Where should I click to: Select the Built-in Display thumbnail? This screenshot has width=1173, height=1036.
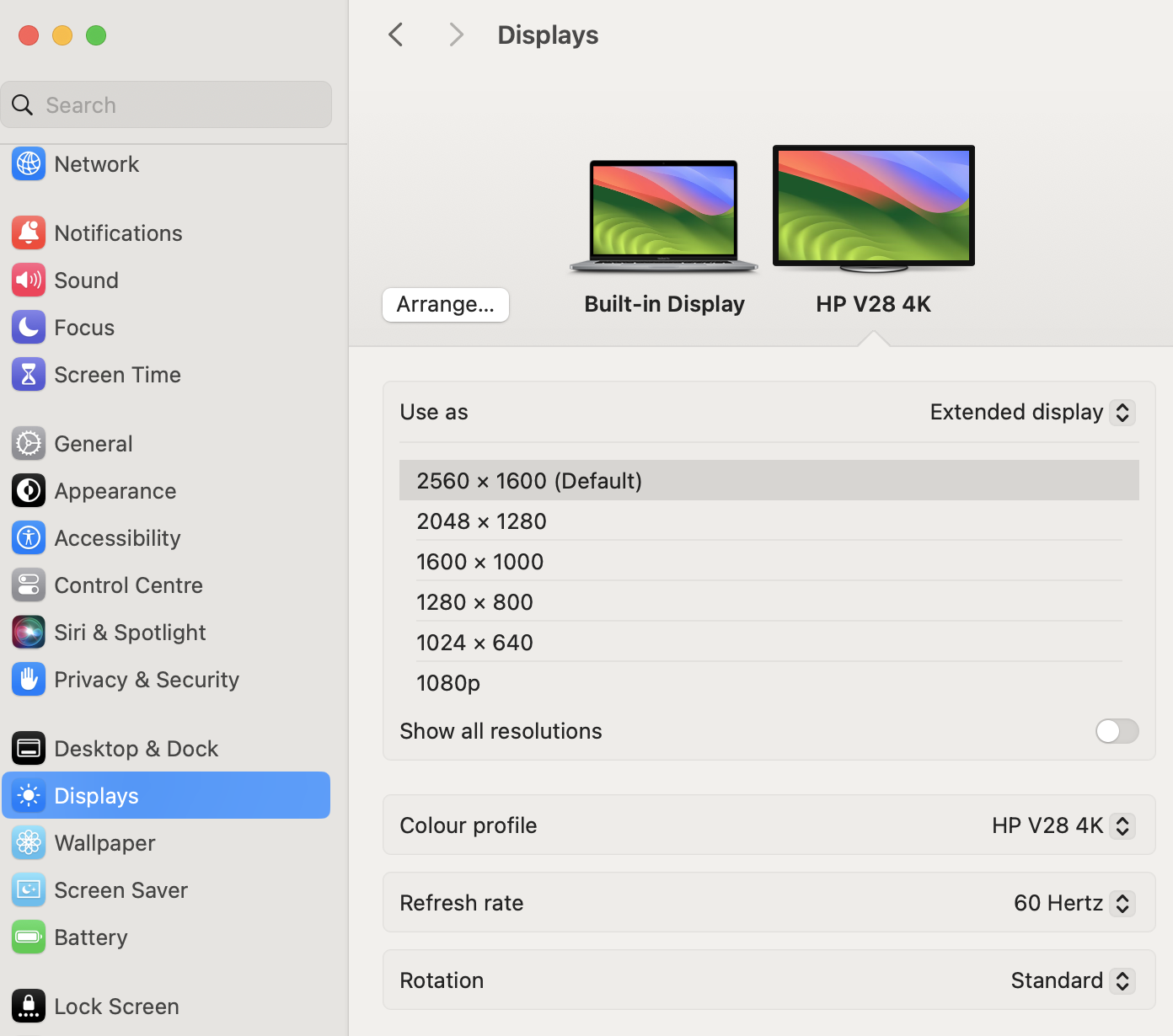tap(664, 216)
